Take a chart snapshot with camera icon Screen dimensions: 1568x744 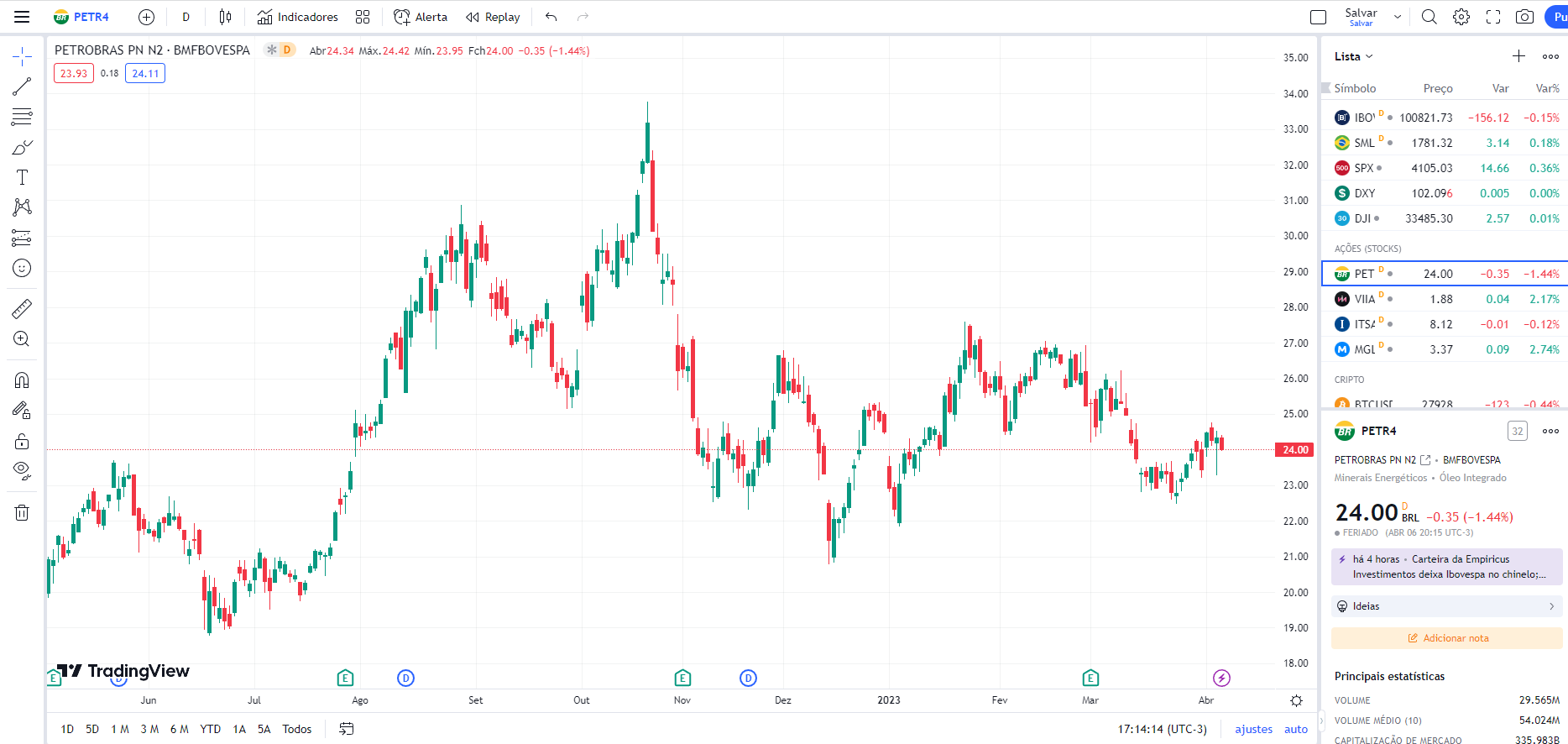tap(1524, 17)
